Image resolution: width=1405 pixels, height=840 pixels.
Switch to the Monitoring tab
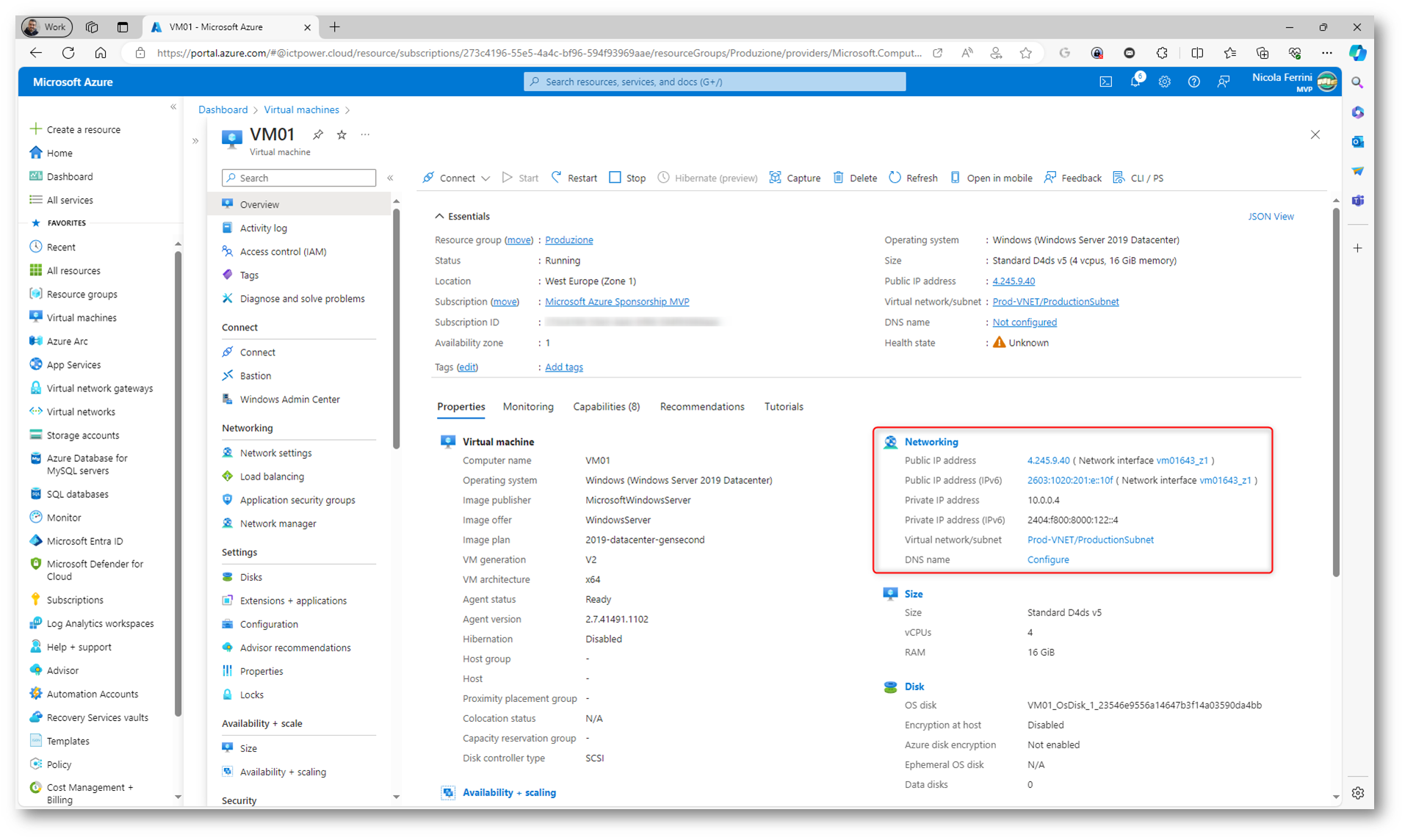click(528, 406)
